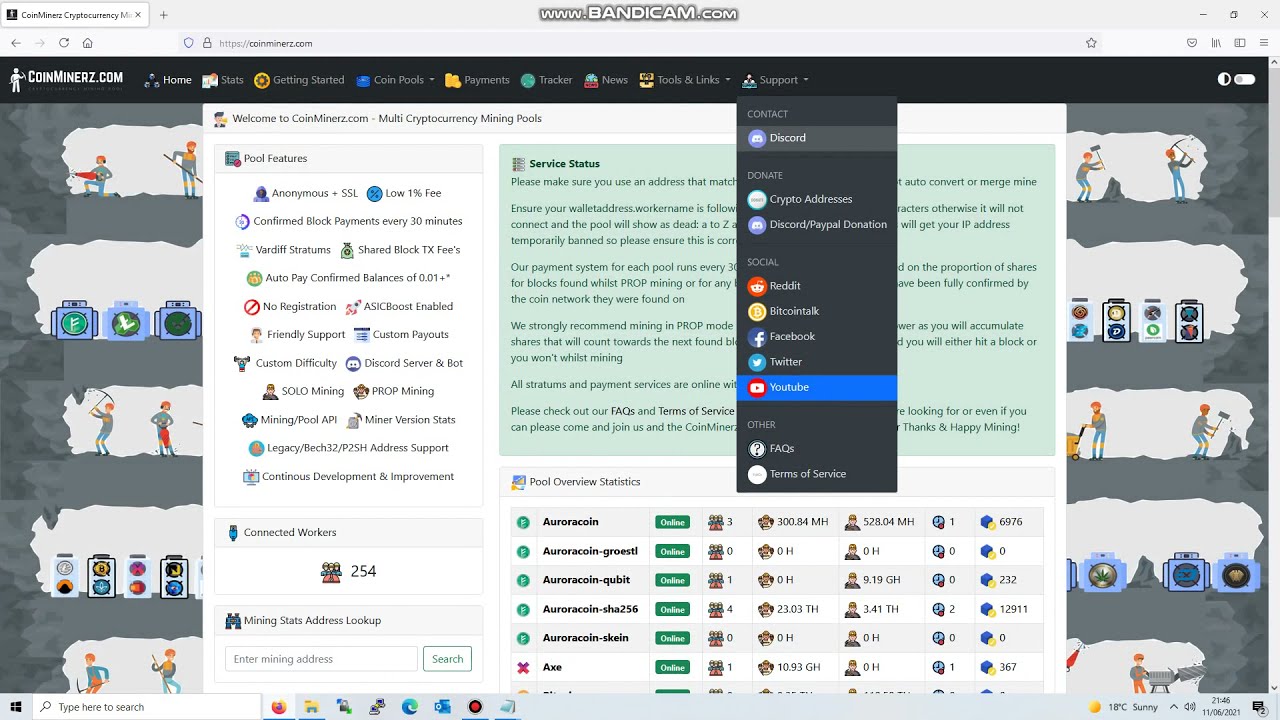Open FAQs under Other in the menu
The height and width of the screenshot is (720, 1280).
tap(817, 449)
